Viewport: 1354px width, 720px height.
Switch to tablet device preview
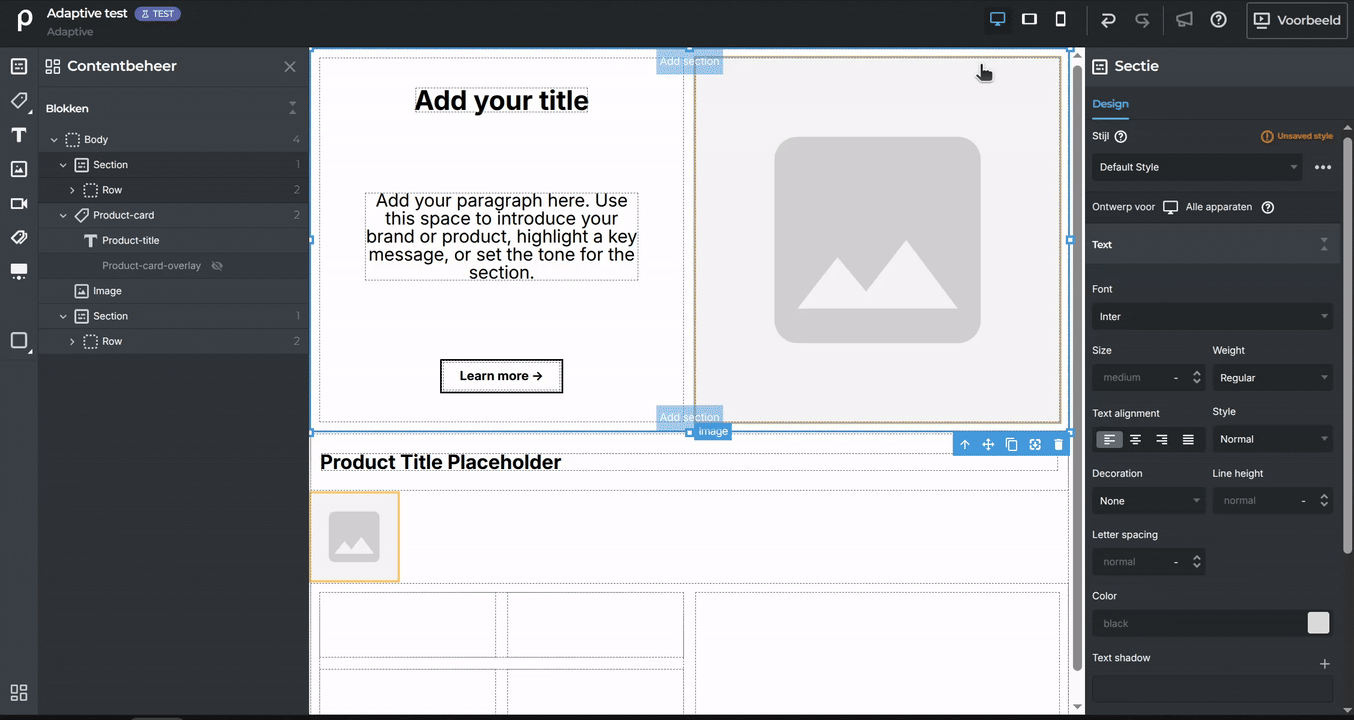pos(1029,19)
